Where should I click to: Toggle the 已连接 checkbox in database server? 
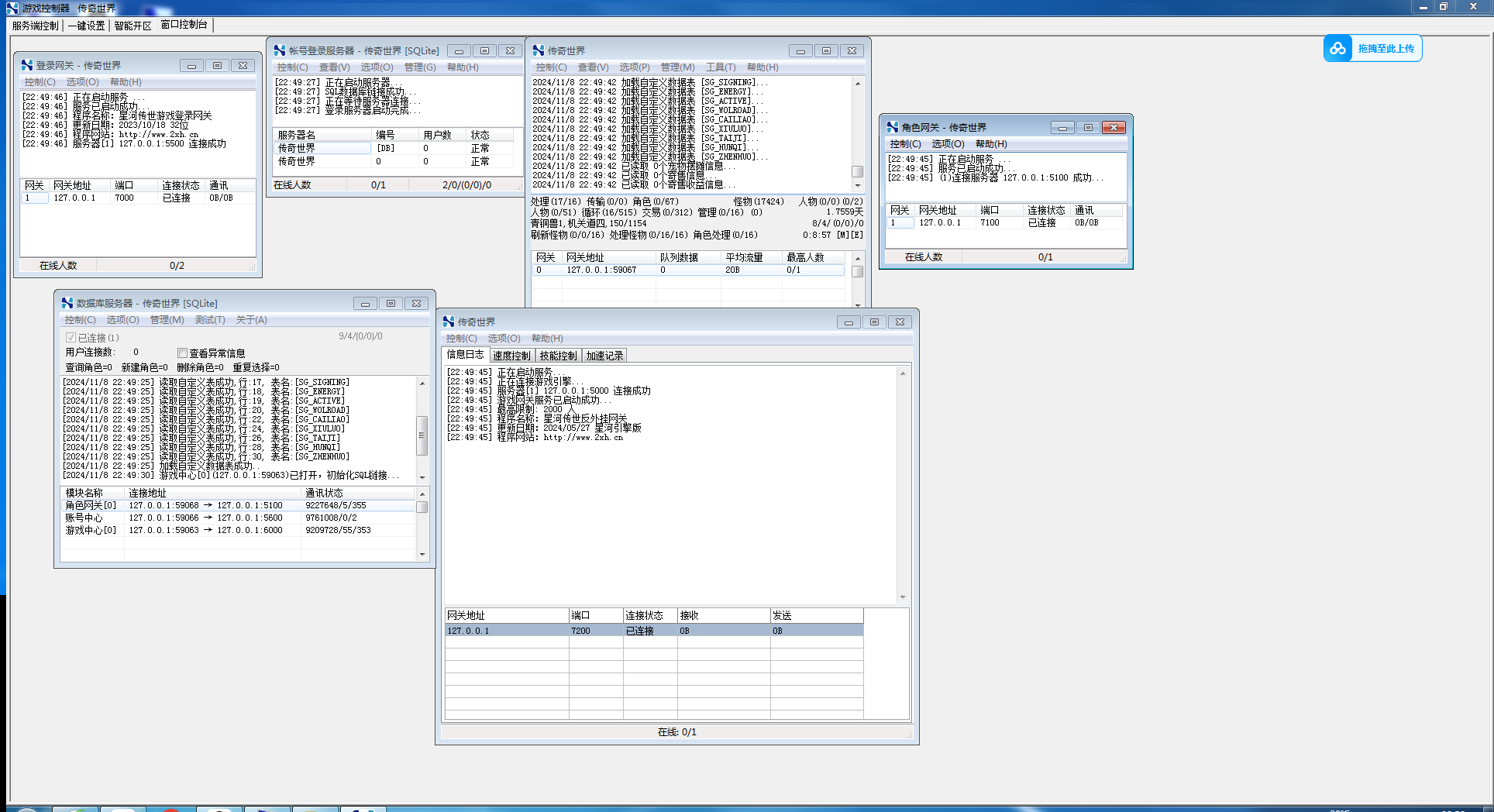71,338
